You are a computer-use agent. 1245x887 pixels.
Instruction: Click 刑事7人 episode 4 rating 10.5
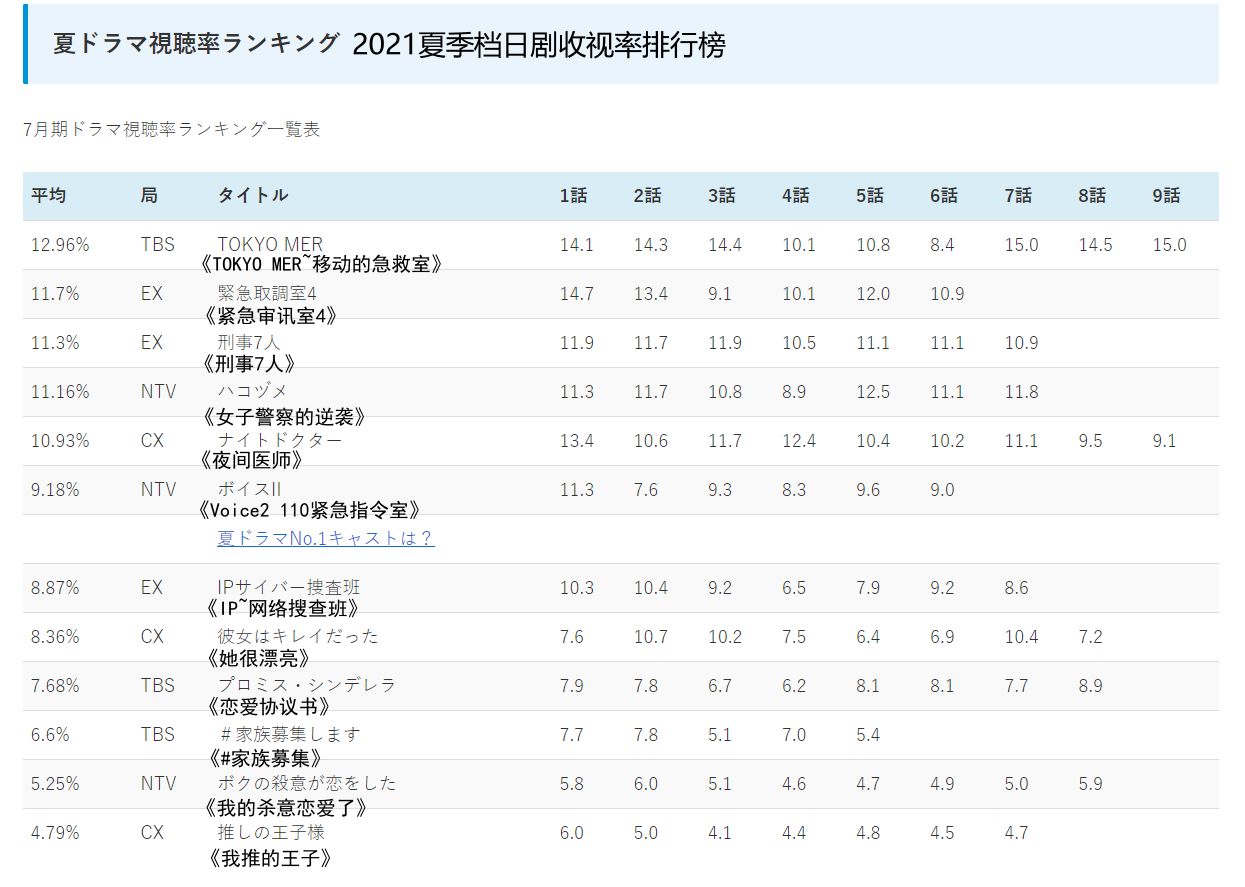(x=799, y=343)
